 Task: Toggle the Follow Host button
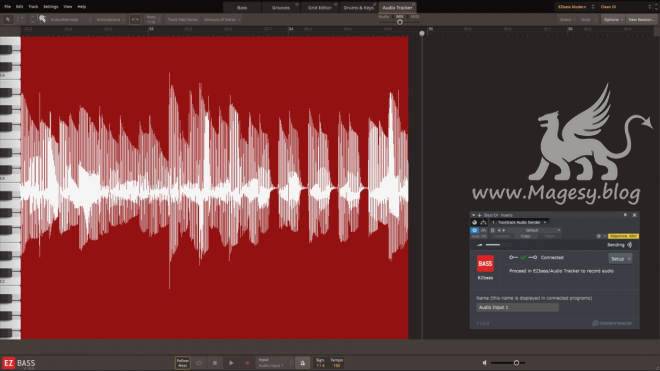pos(183,363)
